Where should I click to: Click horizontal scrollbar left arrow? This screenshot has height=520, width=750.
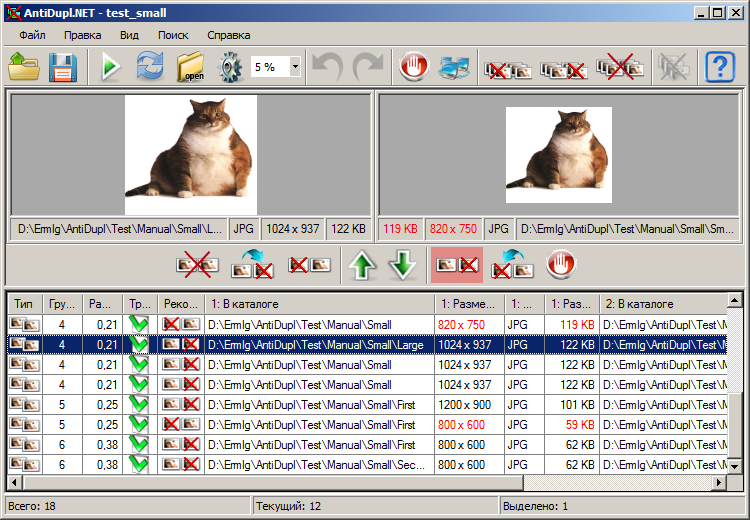tap(14, 483)
